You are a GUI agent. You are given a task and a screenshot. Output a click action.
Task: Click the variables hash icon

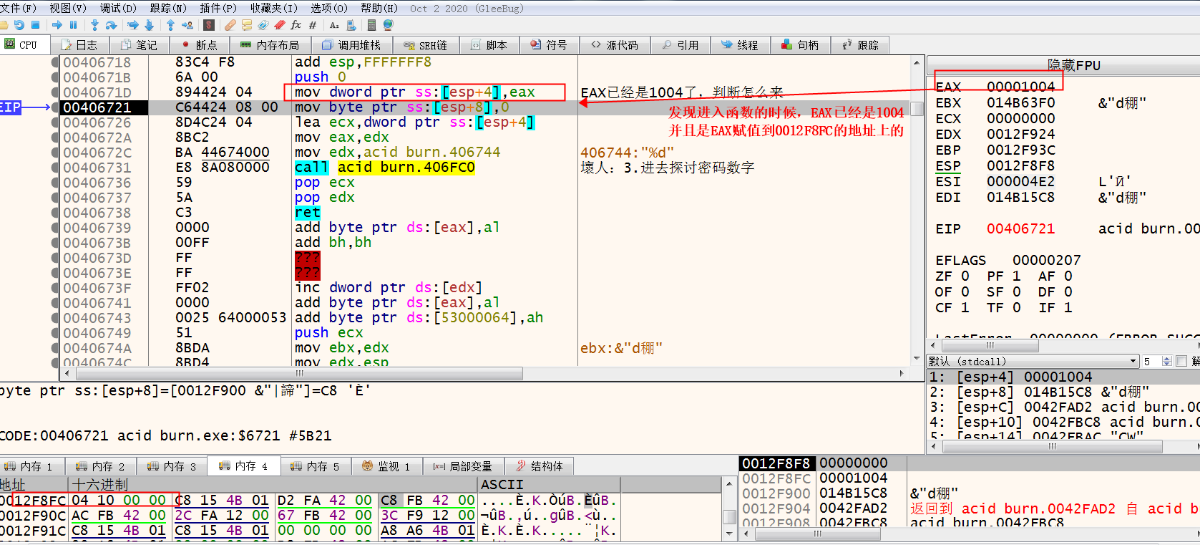click(312, 25)
